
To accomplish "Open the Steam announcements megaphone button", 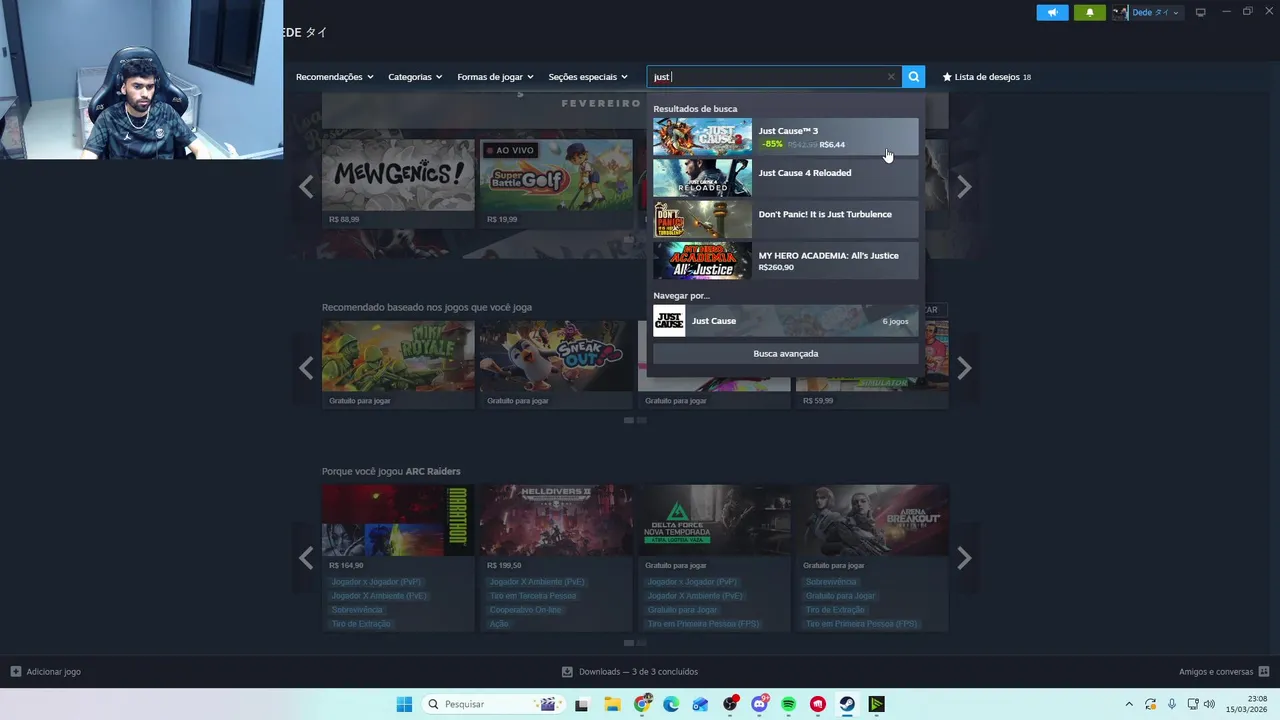I will 1052,12.
